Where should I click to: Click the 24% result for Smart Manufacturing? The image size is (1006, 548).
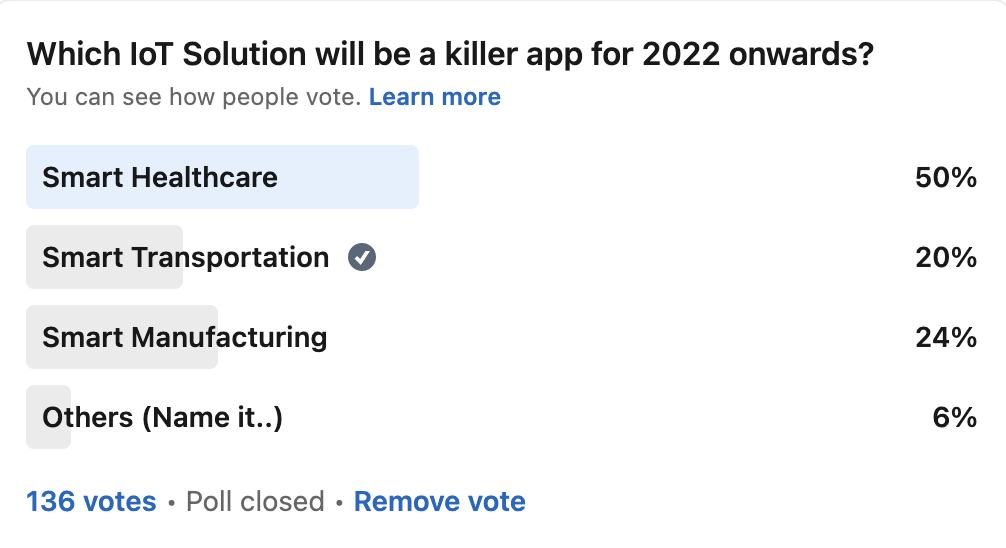point(945,338)
